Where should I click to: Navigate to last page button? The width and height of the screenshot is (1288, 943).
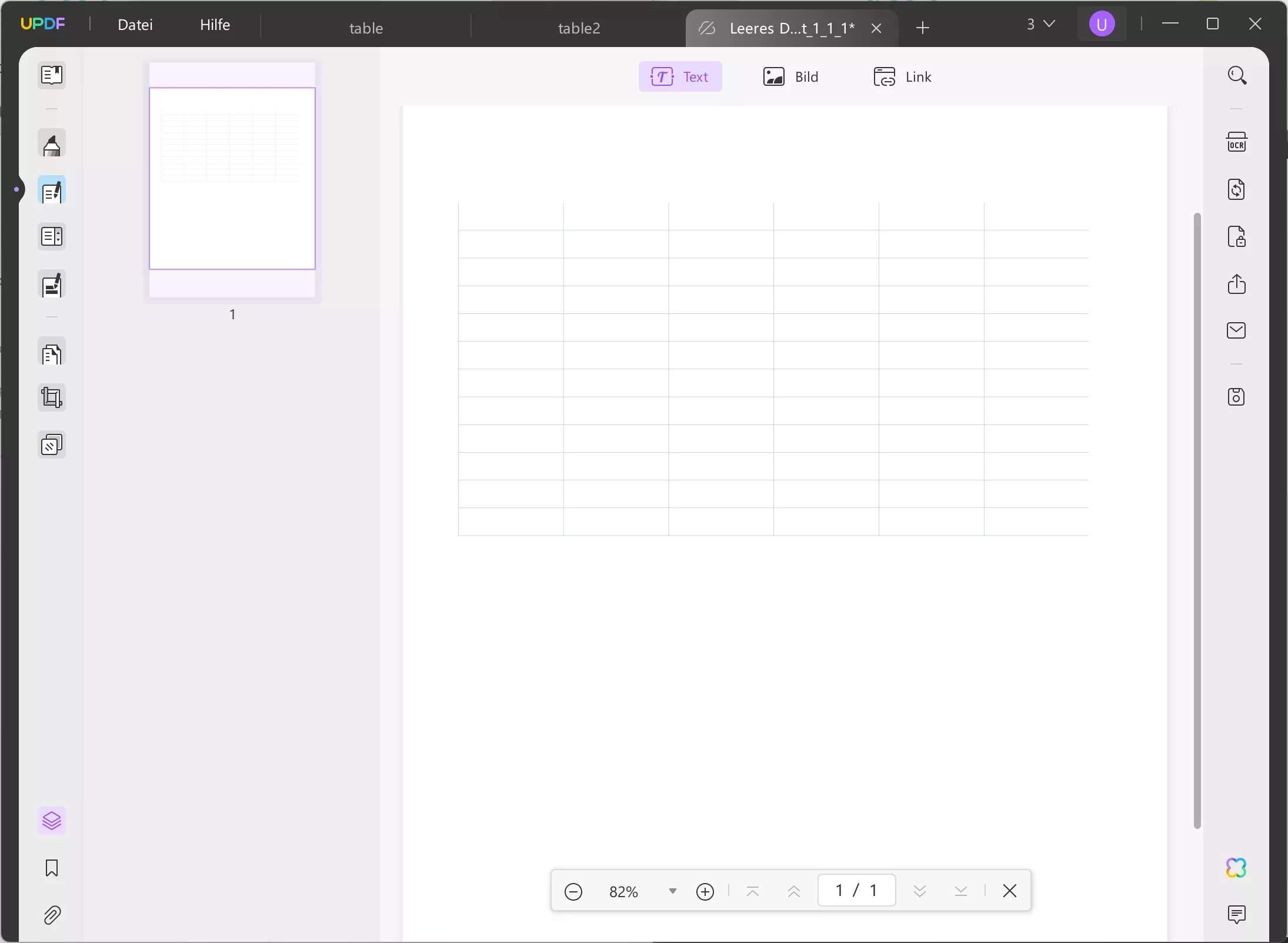[961, 891]
